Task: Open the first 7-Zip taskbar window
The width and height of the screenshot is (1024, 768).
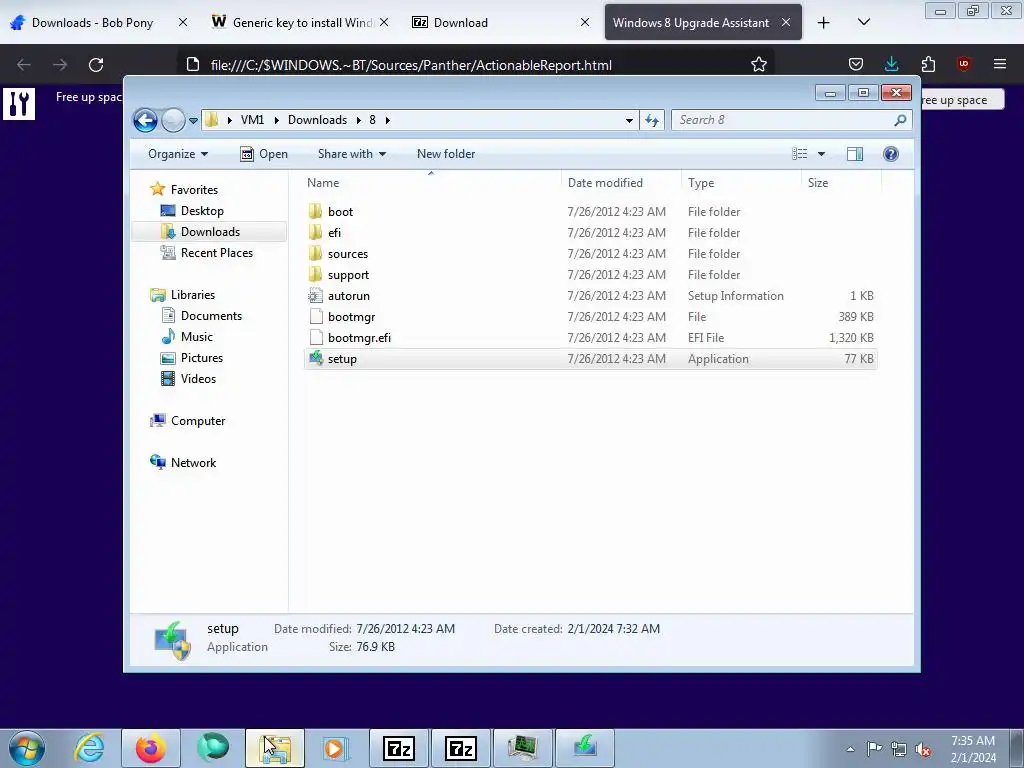Action: [x=398, y=748]
